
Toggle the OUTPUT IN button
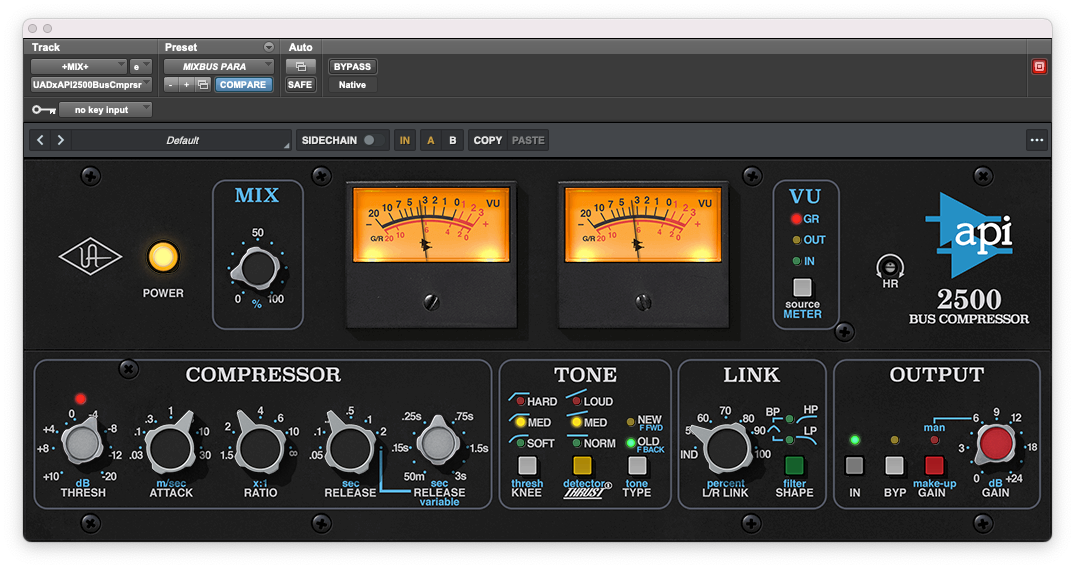(854, 465)
